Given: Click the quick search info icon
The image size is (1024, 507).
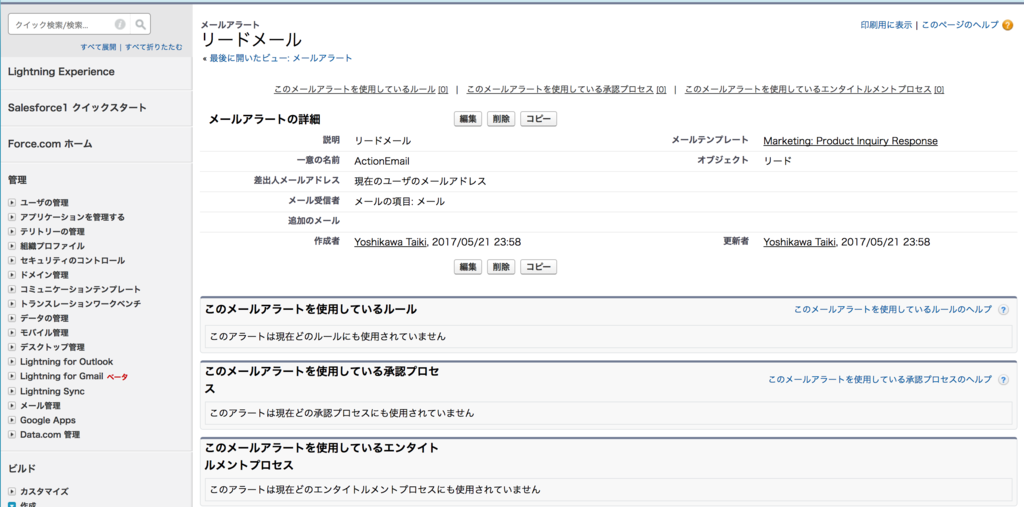Looking at the screenshot, I should (120, 25).
